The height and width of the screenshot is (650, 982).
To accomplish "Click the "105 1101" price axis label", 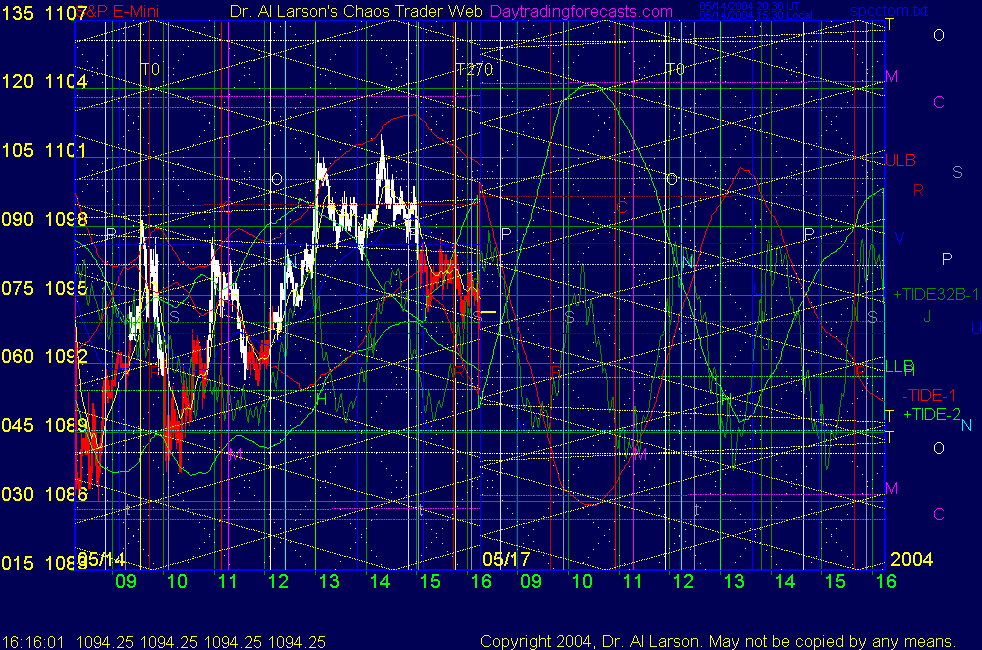I will click(x=44, y=150).
